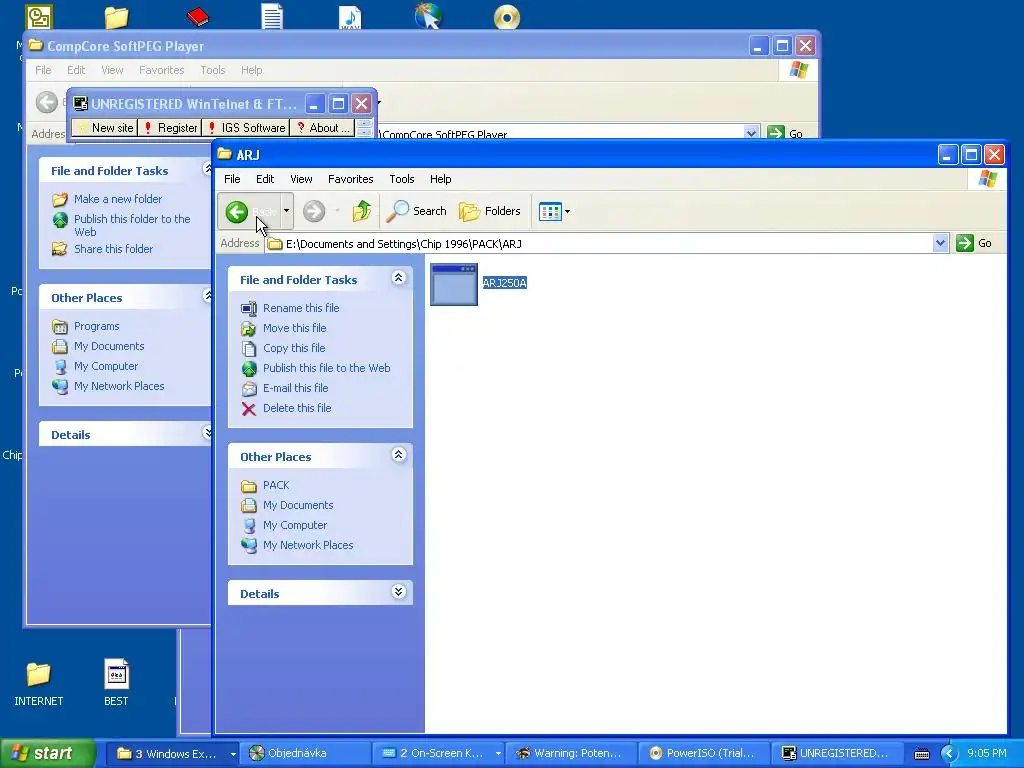Expand hidden system tray icons arrow
This screenshot has width=1024, height=768.
(x=949, y=754)
